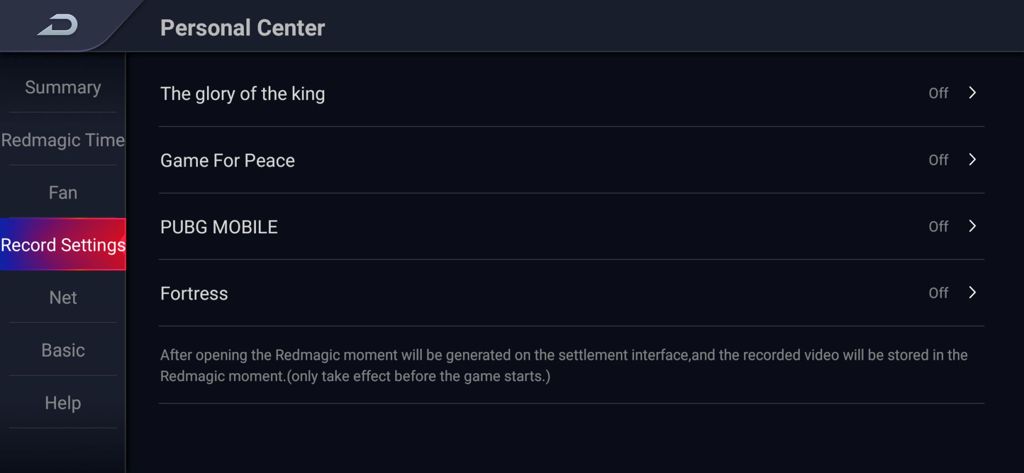The width and height of the screenshot is (1024, 473).
Task: Open the PUBG MOBILE record entry
Action: 571,227
